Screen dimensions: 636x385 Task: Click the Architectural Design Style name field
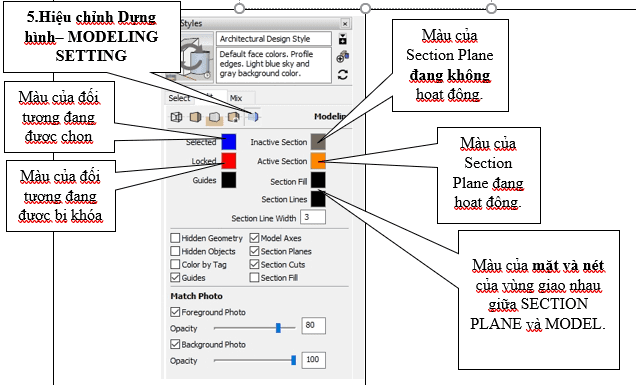274,39
